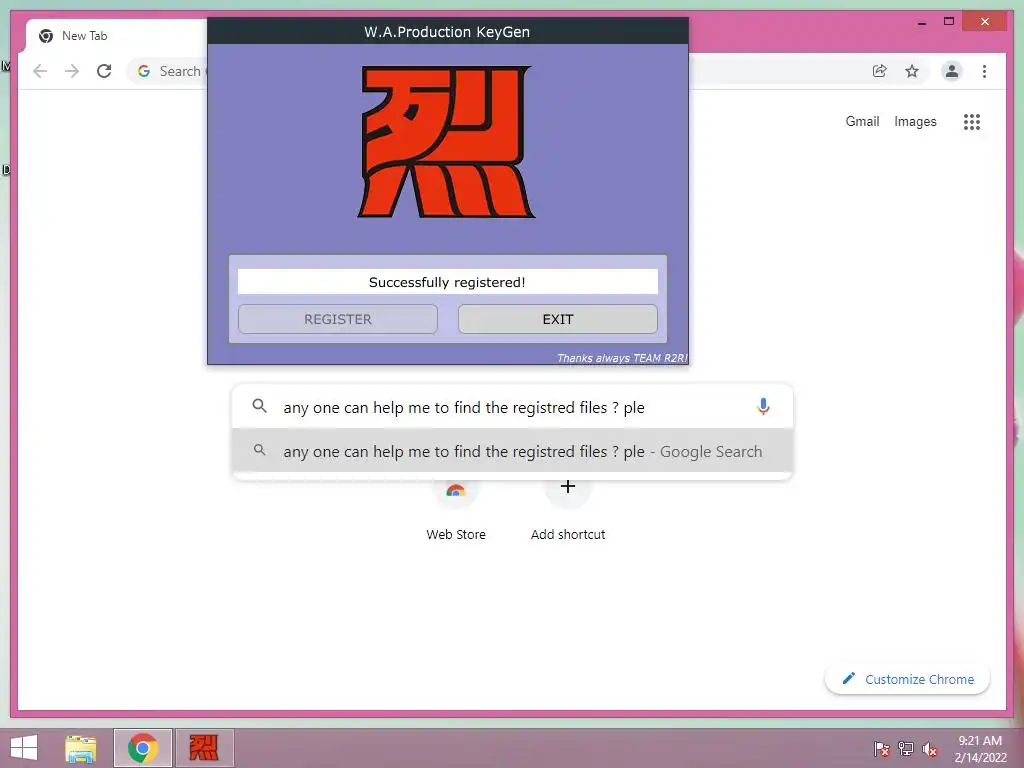1024x768 pixels.
Task: Switch to Chrome in the taskbar
Action: [x=143, y=748]
